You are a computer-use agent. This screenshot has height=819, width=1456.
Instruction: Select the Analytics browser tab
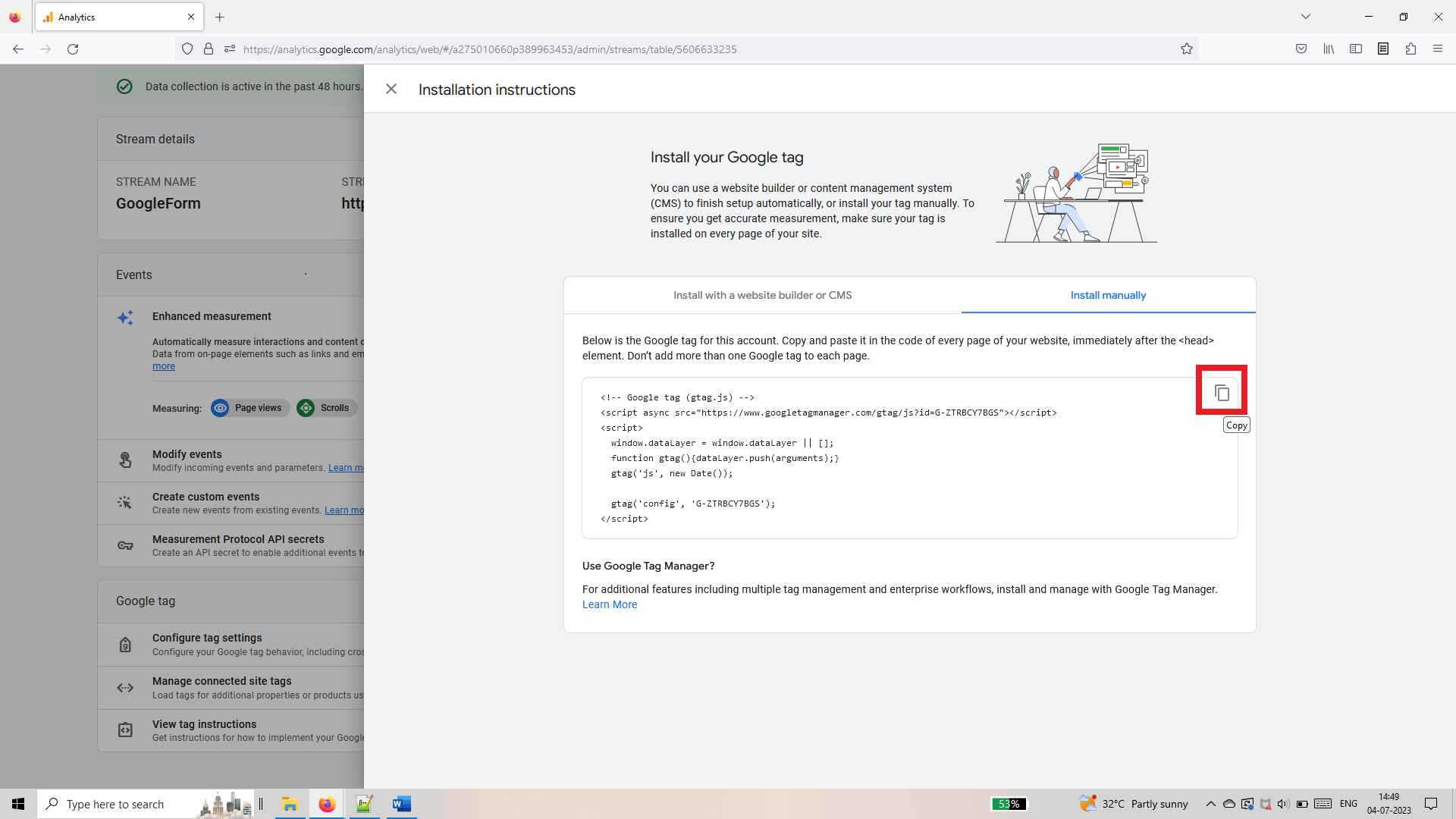pyautogui.click(x=119, y=17)
